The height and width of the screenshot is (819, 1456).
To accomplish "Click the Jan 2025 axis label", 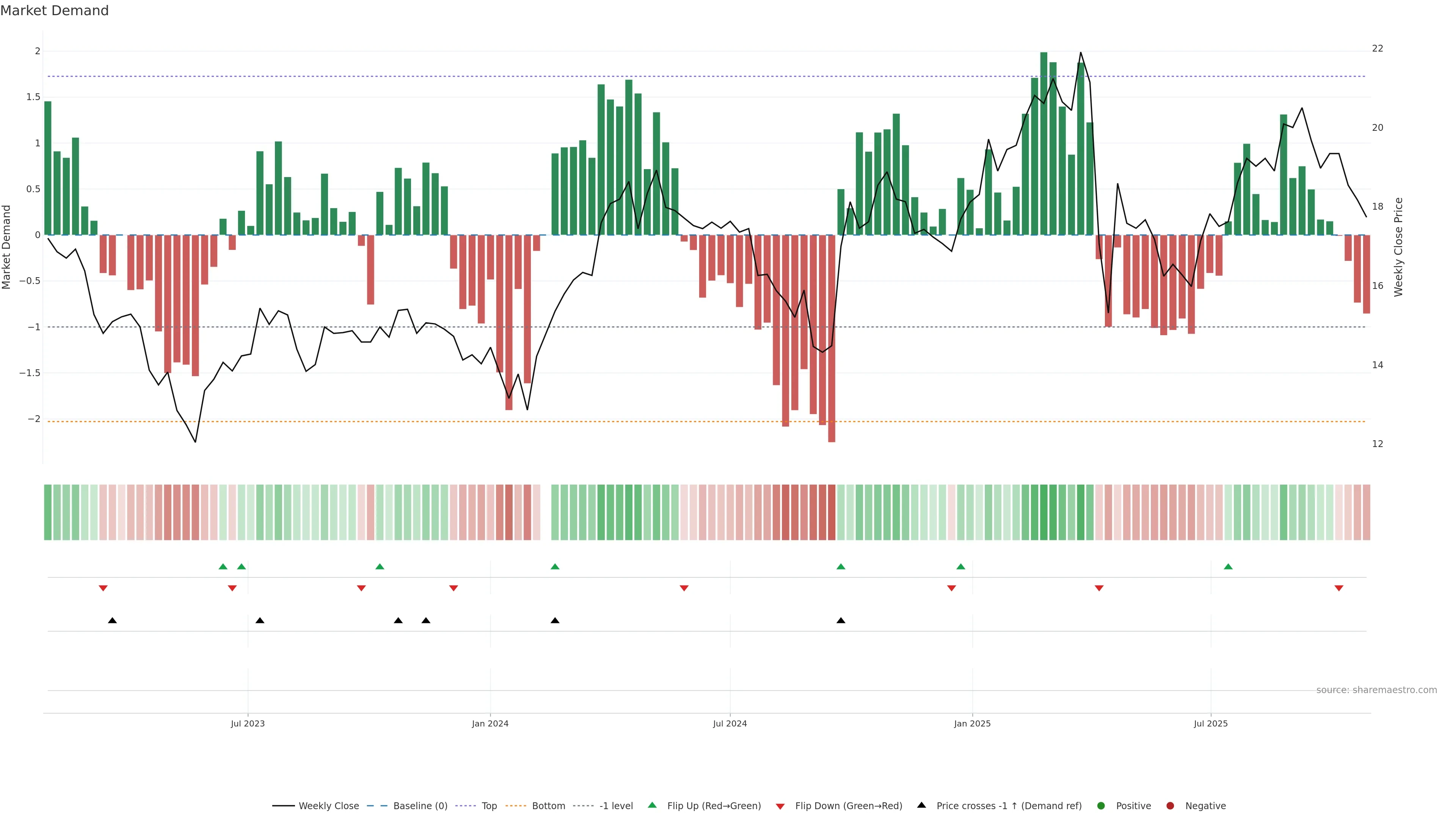I will pos(972,723).
